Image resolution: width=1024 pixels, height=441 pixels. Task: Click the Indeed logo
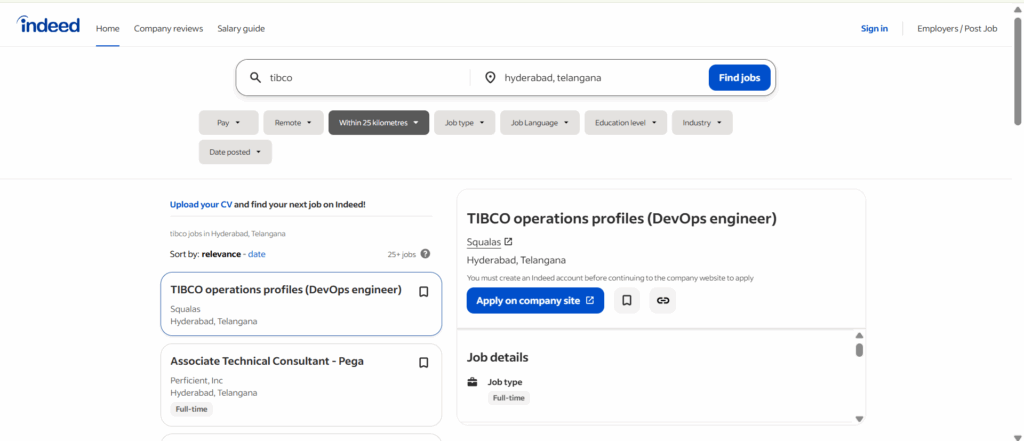(48, 25)
